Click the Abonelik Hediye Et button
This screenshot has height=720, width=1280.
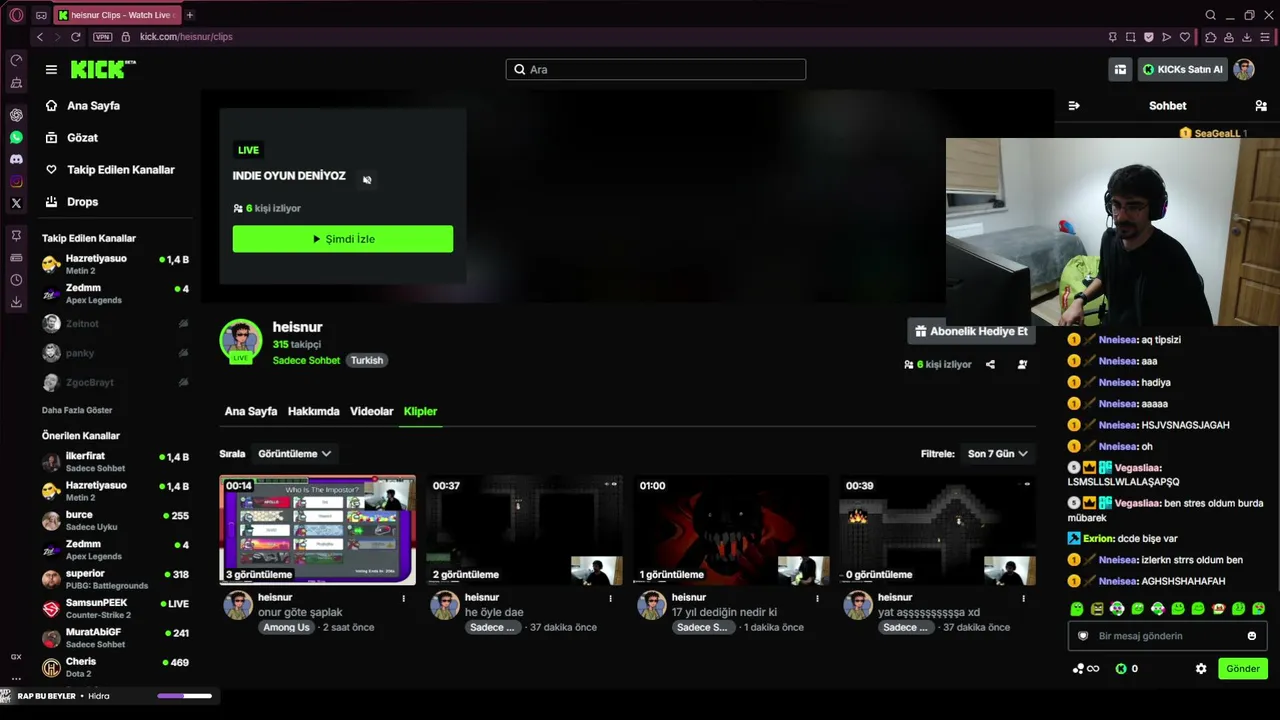(972, 331)
